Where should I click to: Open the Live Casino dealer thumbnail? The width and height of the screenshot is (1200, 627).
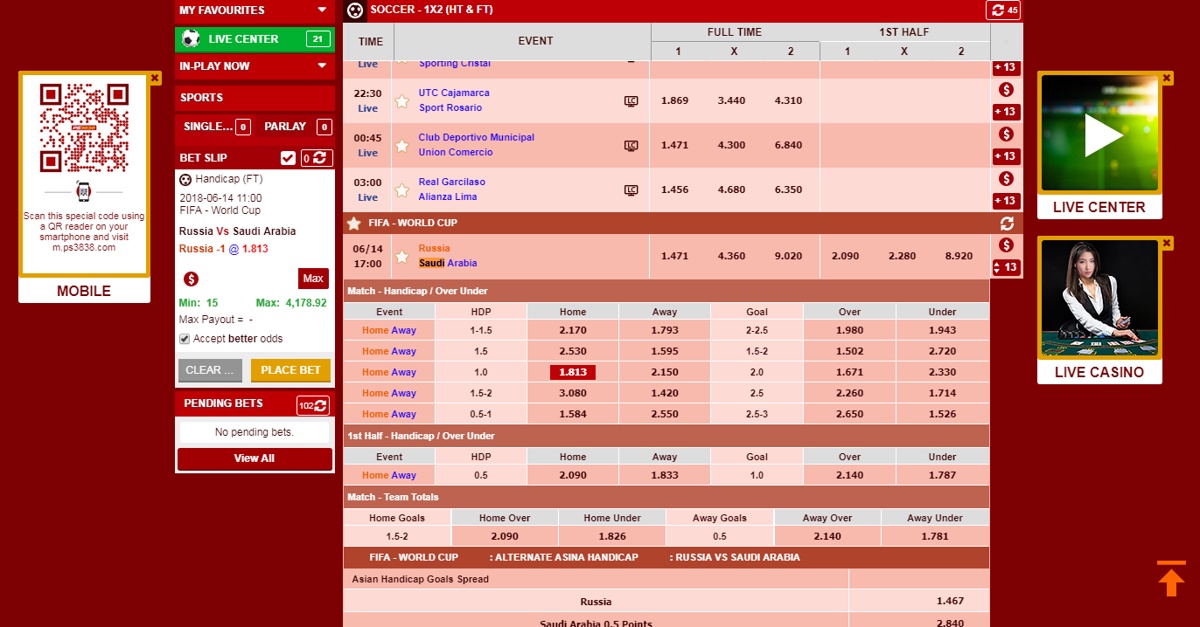click(x=1100, y=299)
